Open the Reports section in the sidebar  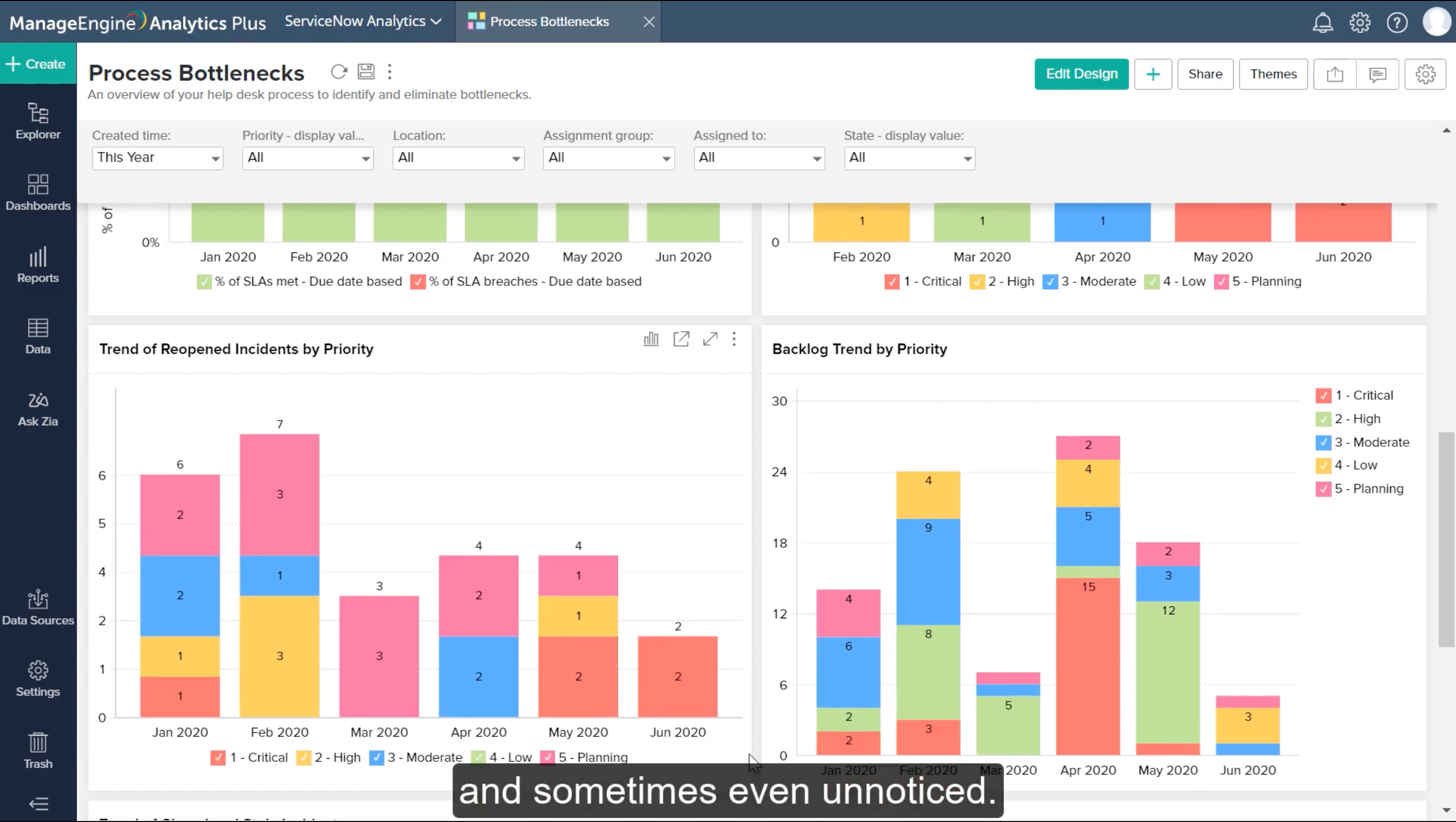click(x=38, y=265)
